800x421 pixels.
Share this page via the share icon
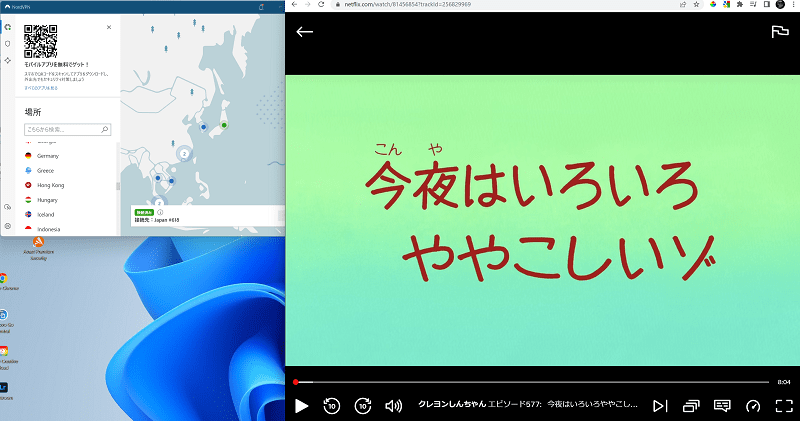(683, 4)
